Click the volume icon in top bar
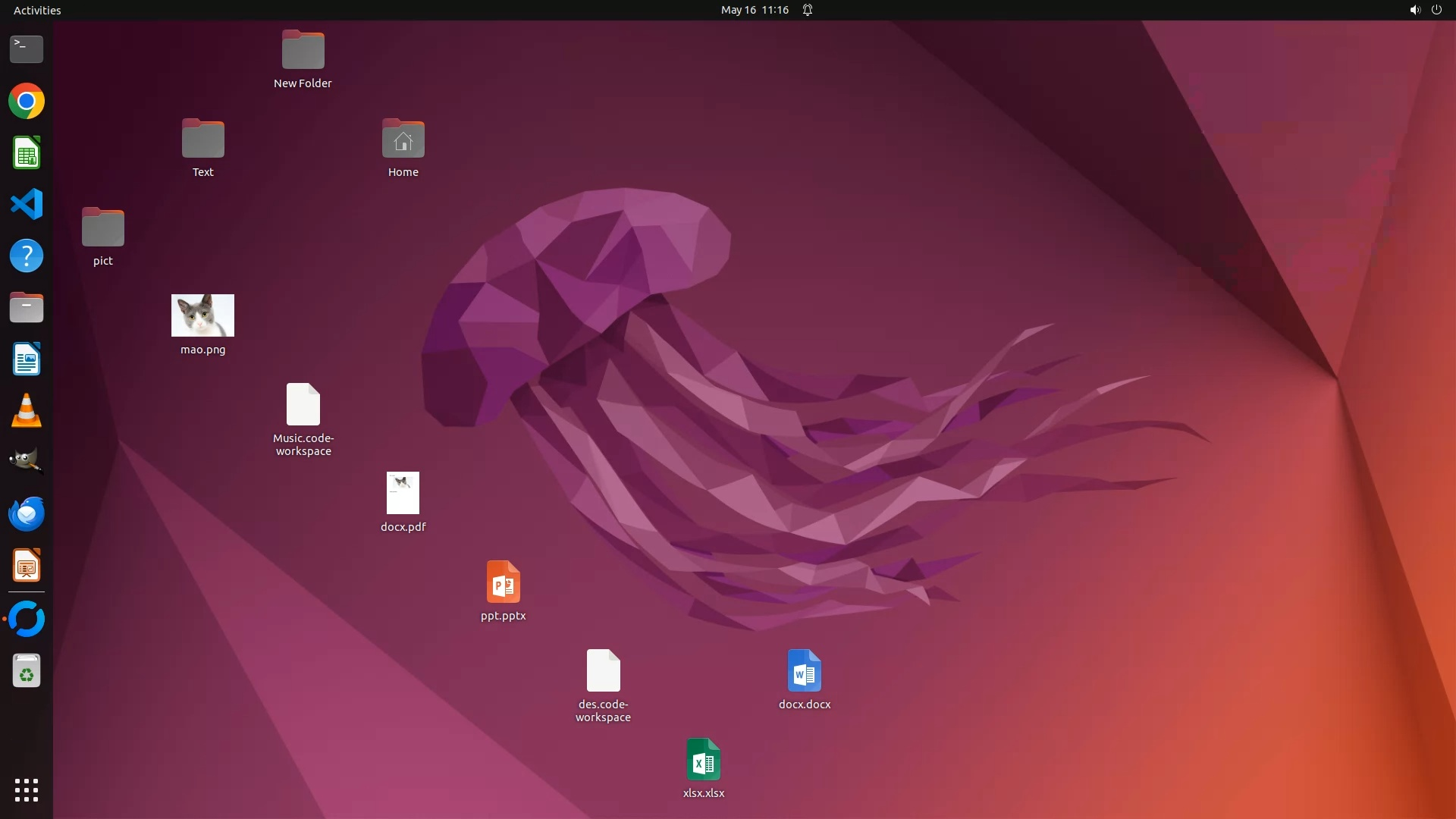 [1414, 10]
